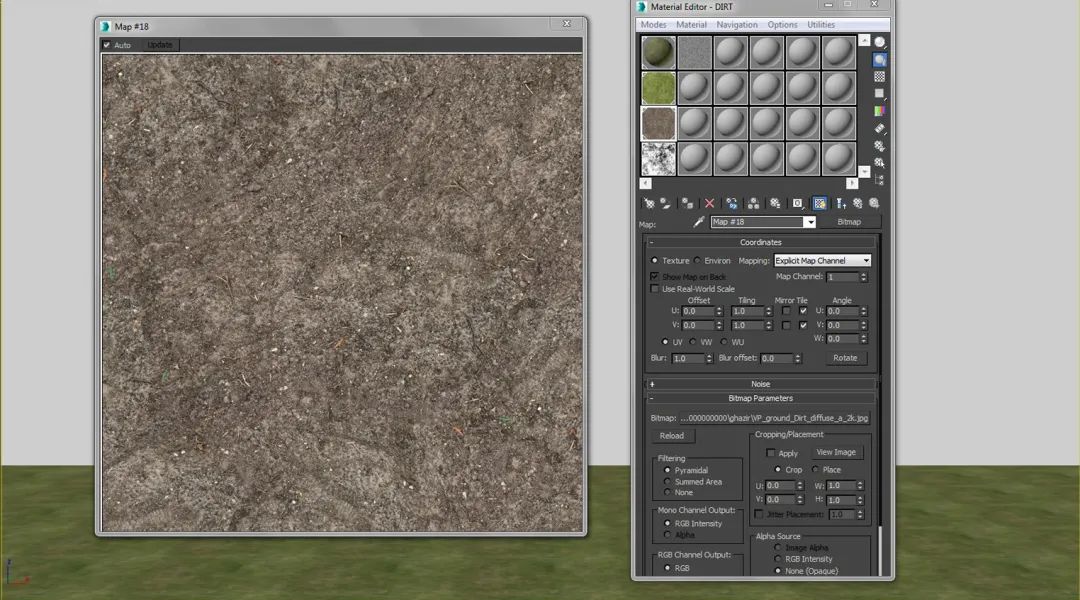Click the U Tiling input field

(745, 312)
